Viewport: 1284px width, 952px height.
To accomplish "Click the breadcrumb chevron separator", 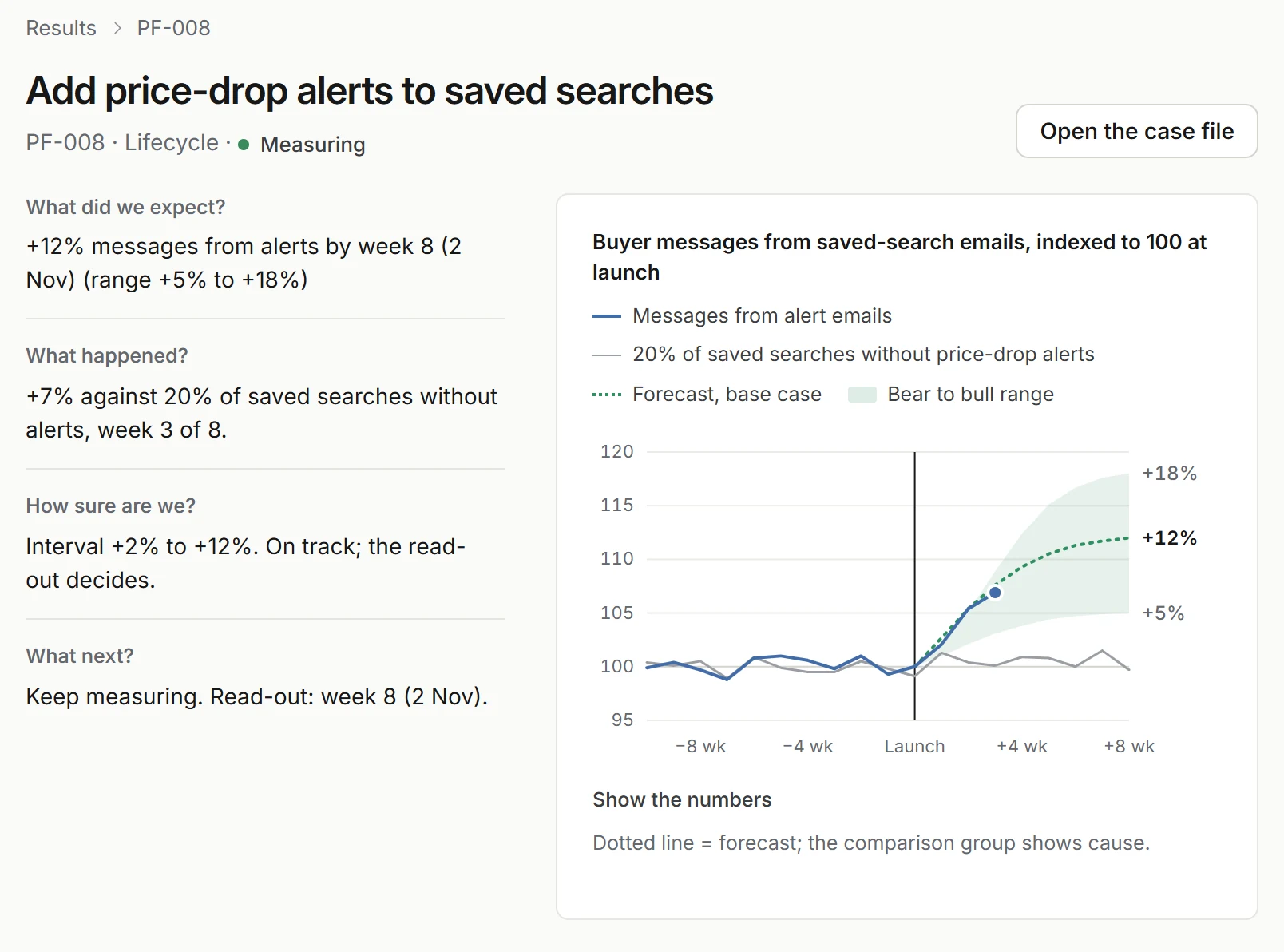I will (117, 28).
